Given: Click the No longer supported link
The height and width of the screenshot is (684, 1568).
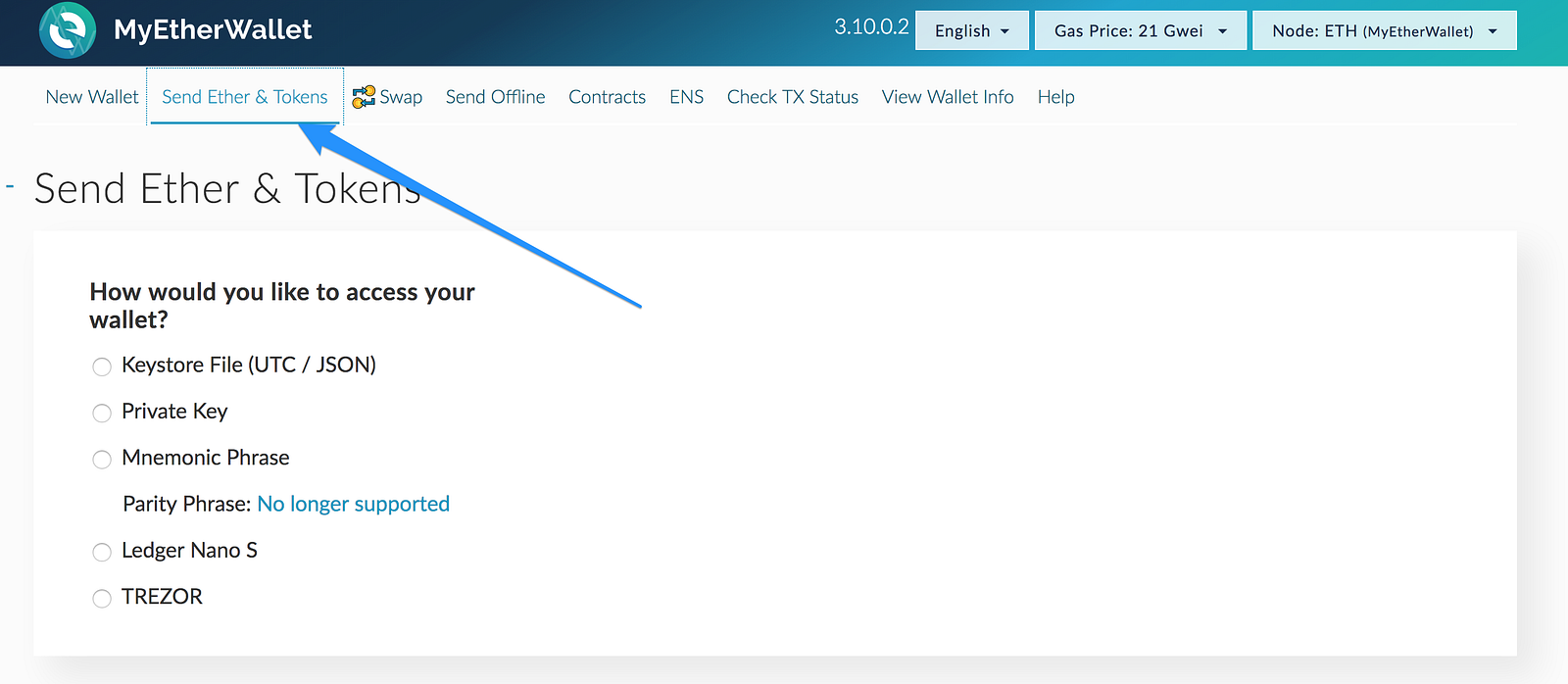Looking at the screenshot, I should (x=353, y=504).
